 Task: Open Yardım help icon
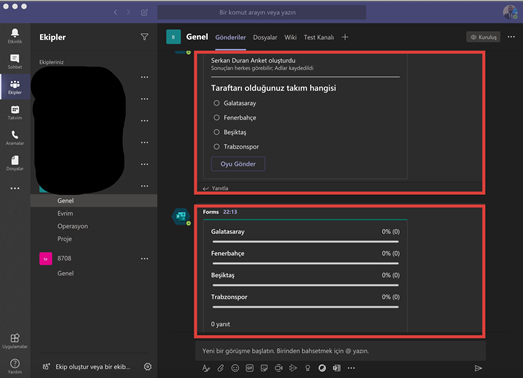click(15, 366)
